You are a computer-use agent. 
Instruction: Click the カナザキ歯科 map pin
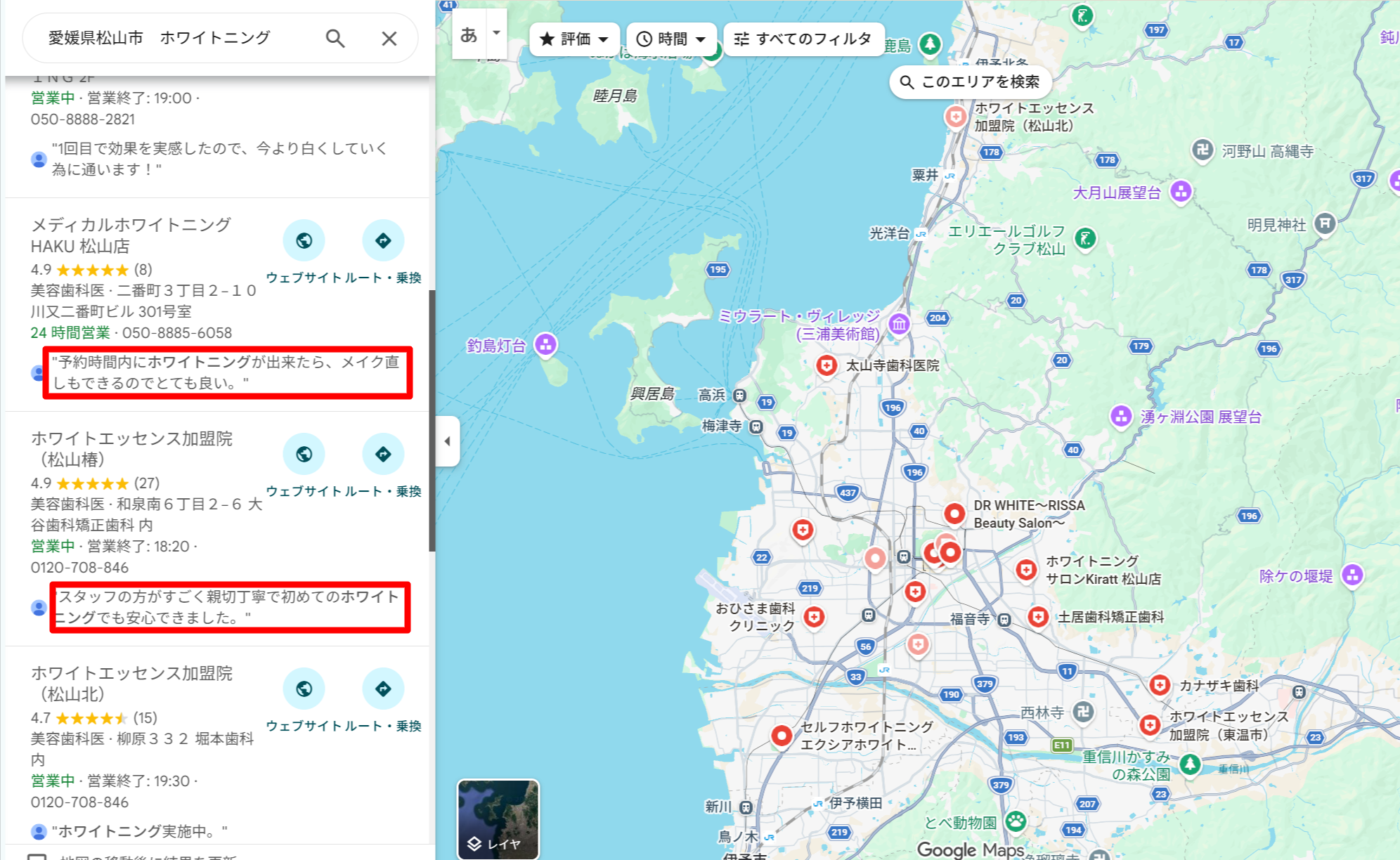(x=1160, y=685)
